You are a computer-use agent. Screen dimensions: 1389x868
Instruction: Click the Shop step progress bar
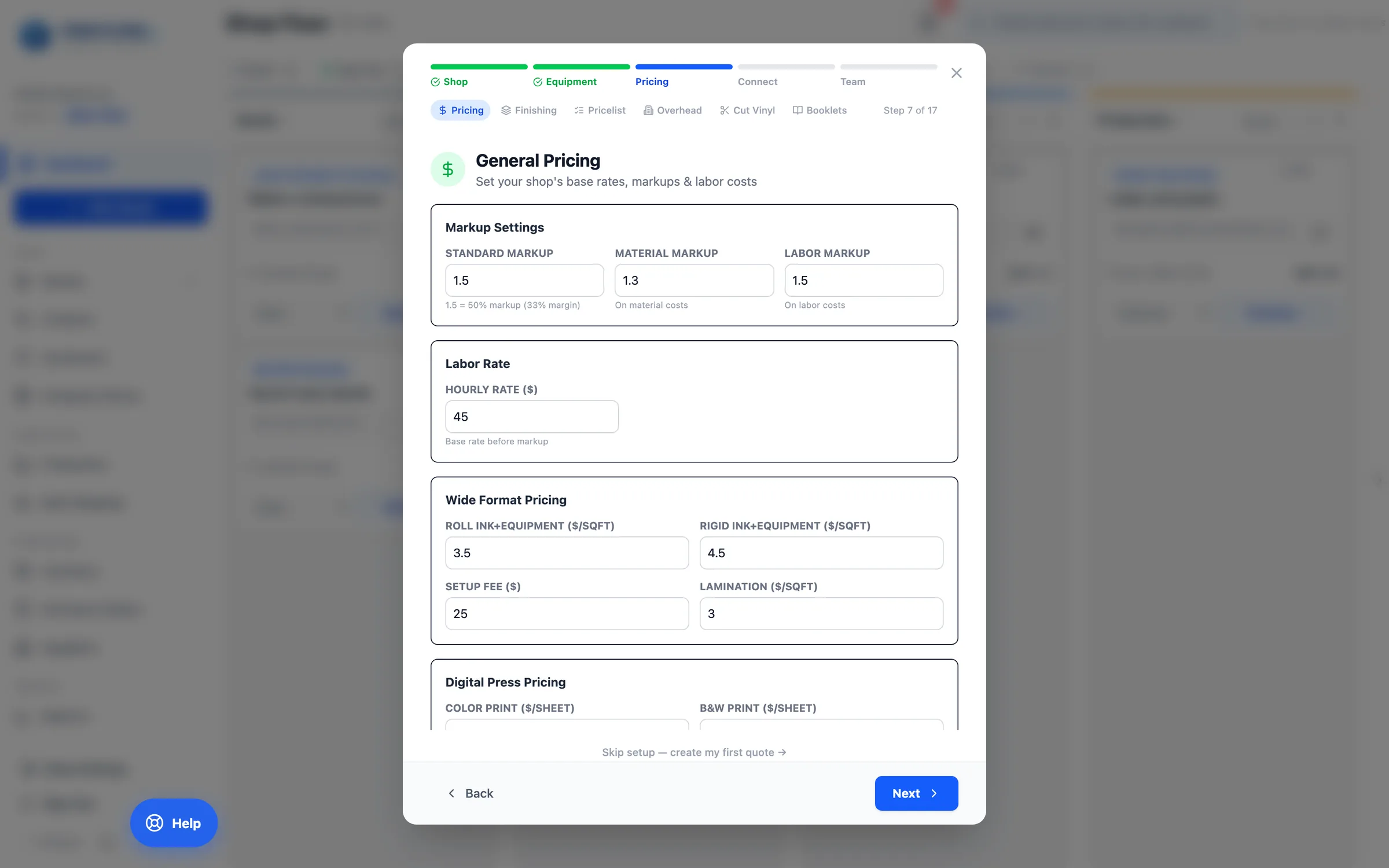coord(479,67)
